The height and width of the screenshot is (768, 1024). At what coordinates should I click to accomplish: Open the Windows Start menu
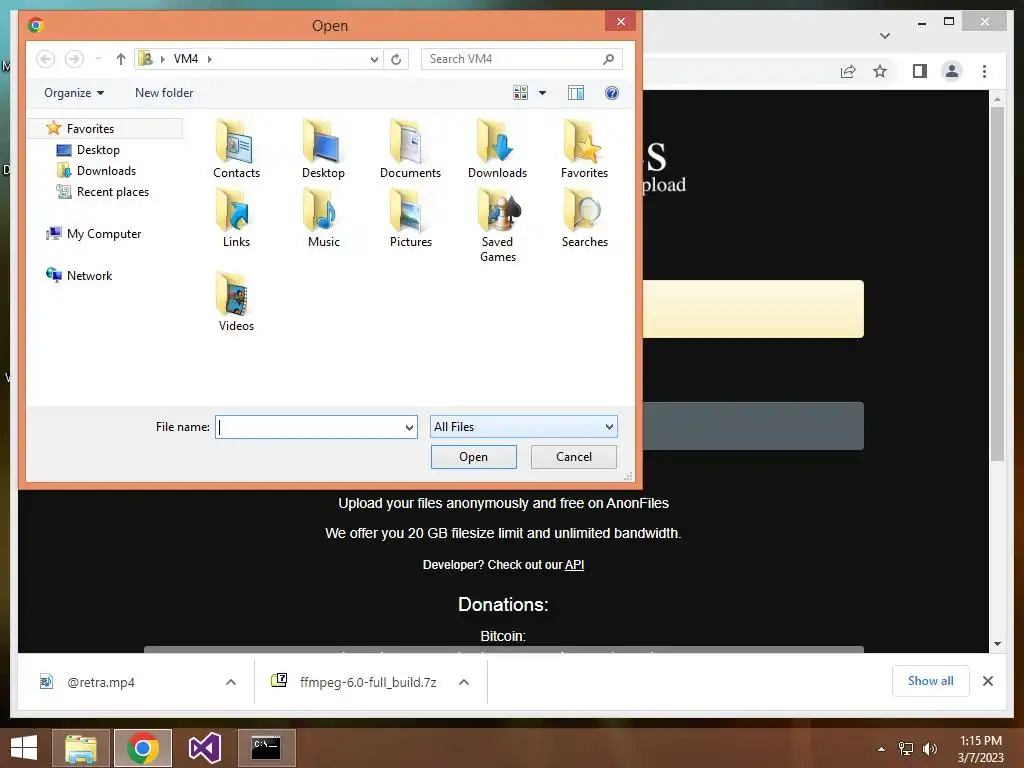(24, 748)
